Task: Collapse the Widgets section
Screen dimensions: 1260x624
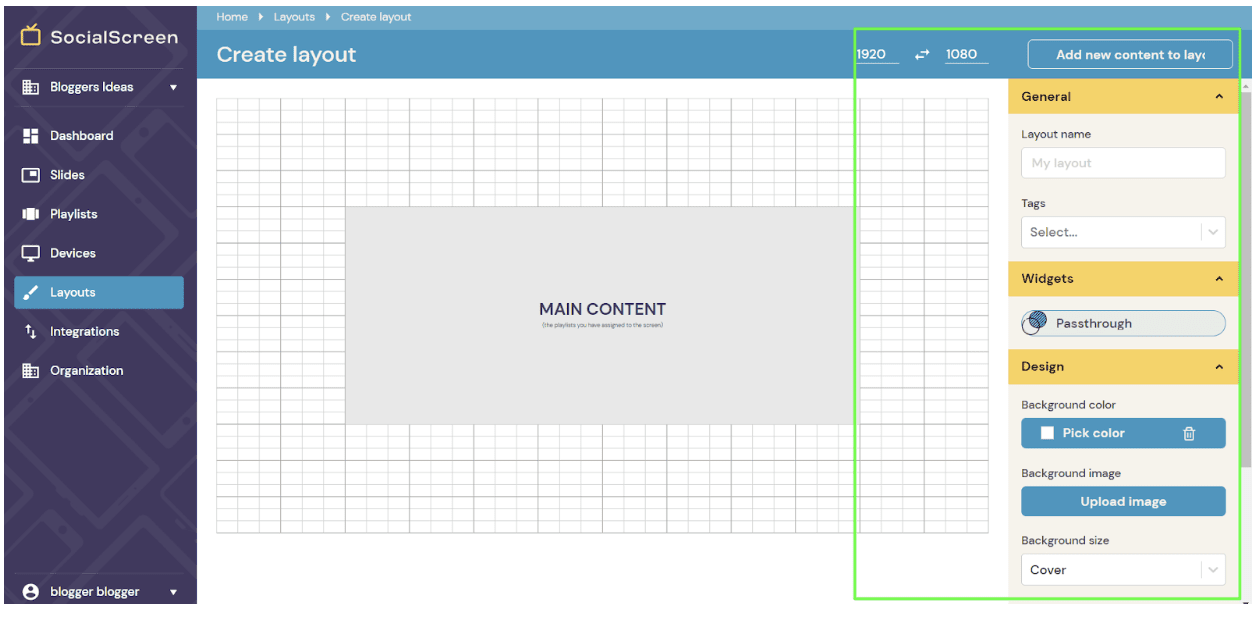Action: 1219,279
